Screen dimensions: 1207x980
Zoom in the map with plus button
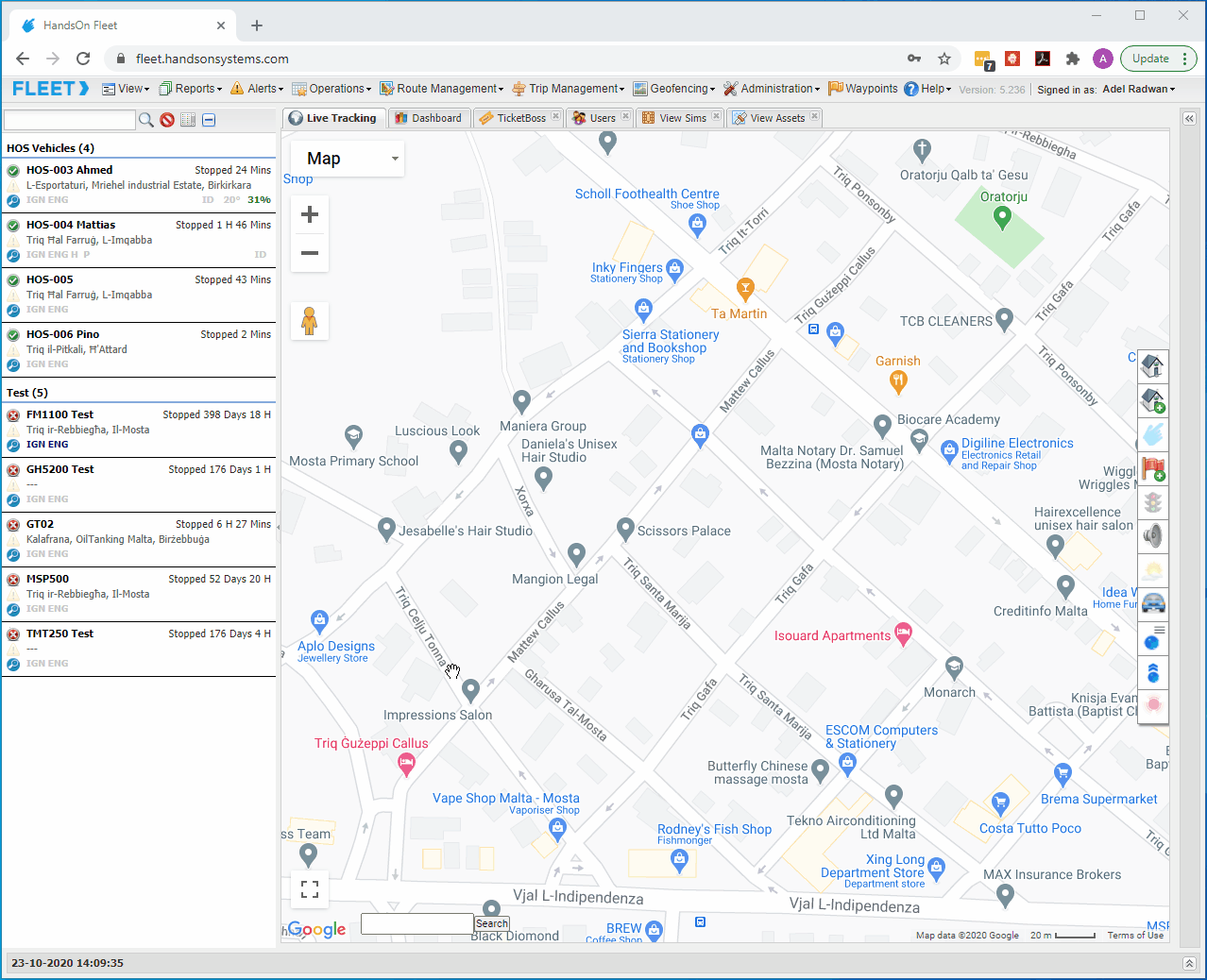[310, 214]
